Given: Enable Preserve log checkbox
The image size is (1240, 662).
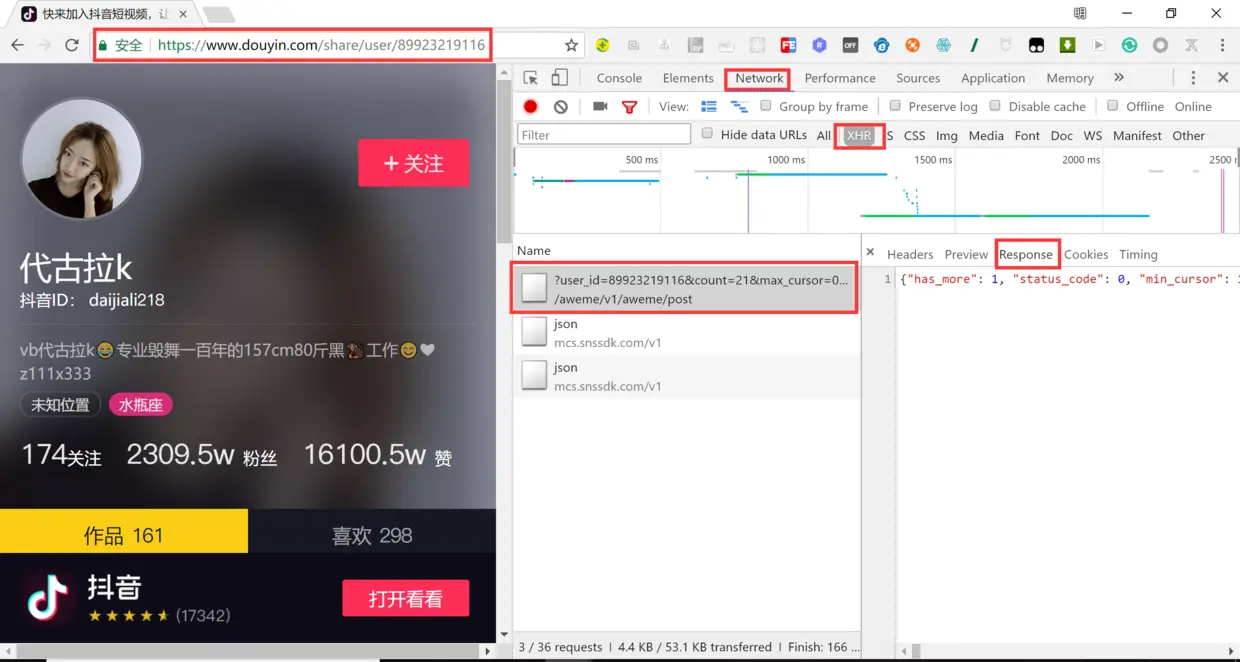Looking at the screenshot, I should [x=895, y=106].
